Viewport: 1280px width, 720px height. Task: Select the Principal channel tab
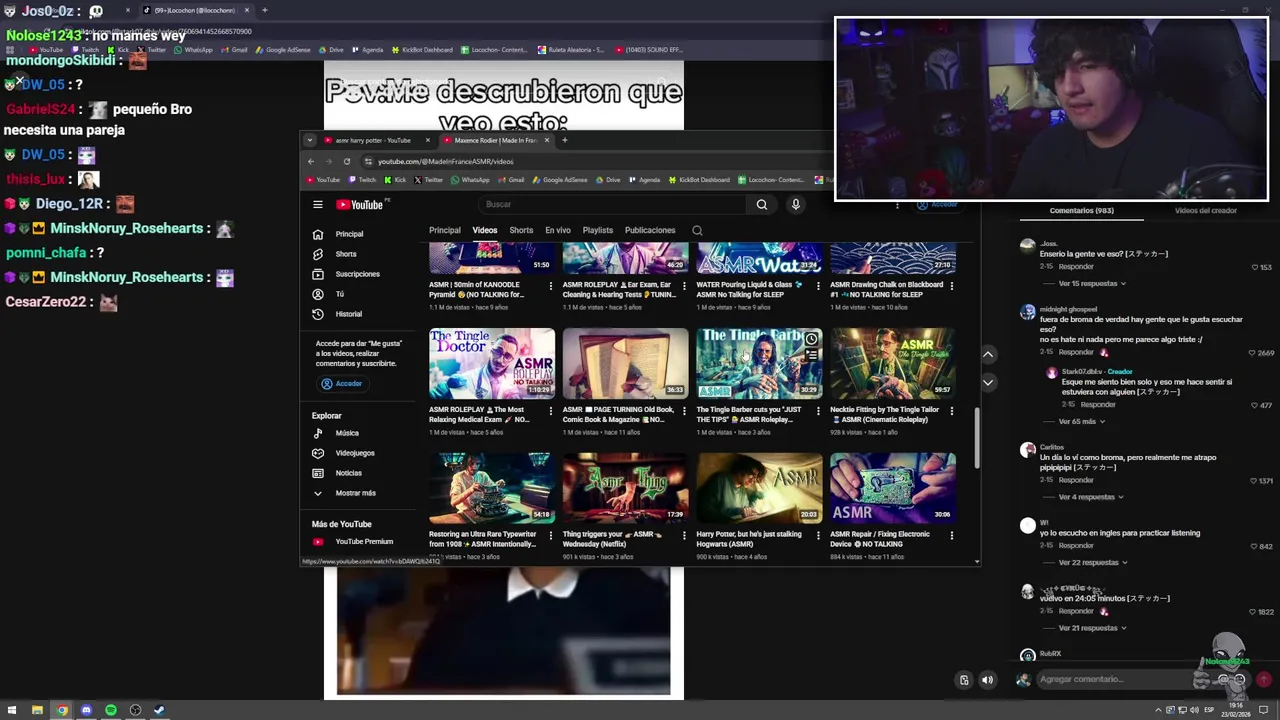(x=445, y=231)
